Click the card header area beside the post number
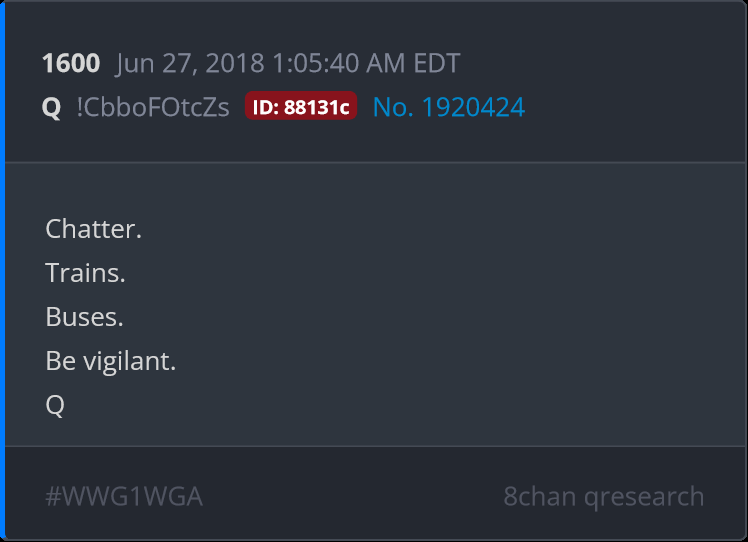The height and width of the screenshot is (542, 748). click(x=596, y=63)
